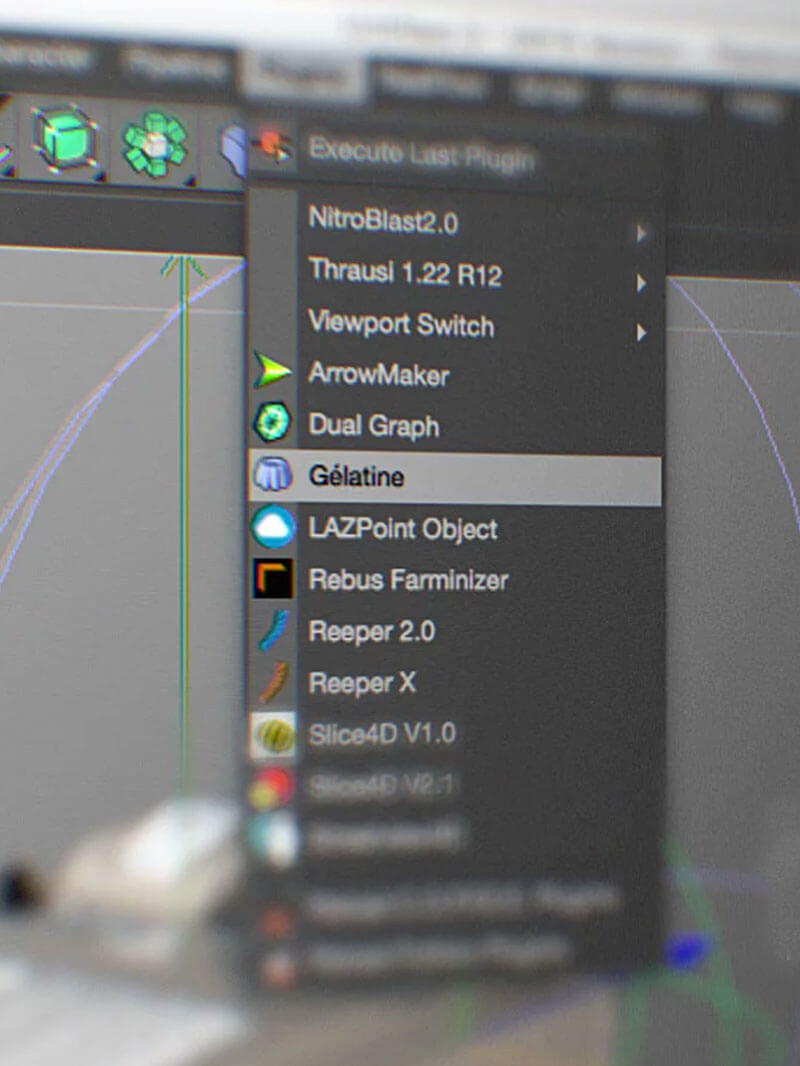Click the Execute Last Plugin icon
800x1066 pixels.
click(273, 145)
